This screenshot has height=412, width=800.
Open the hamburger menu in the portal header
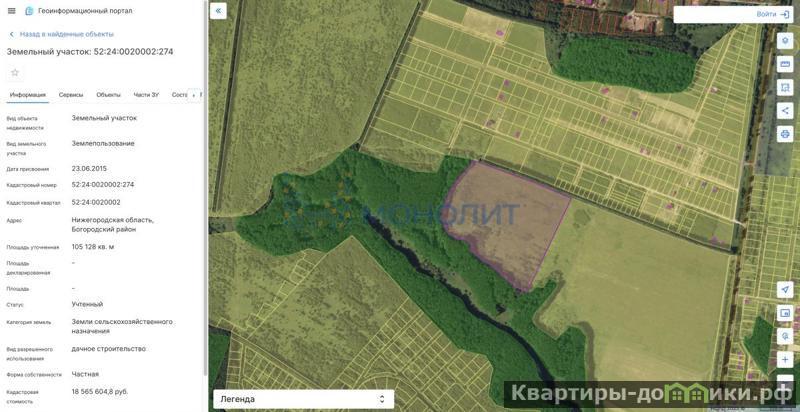click(11, 11)
